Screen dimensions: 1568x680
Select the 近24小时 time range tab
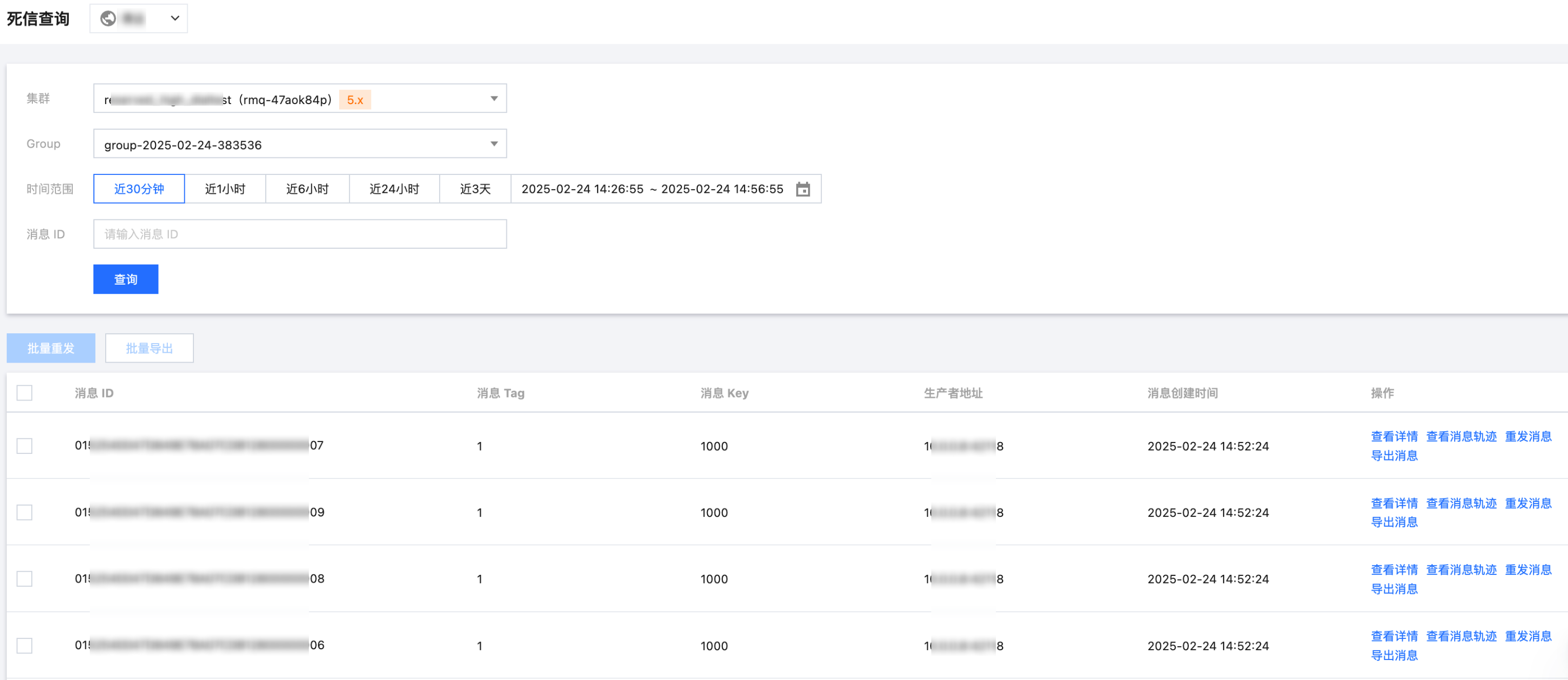(x=394, y=189)
